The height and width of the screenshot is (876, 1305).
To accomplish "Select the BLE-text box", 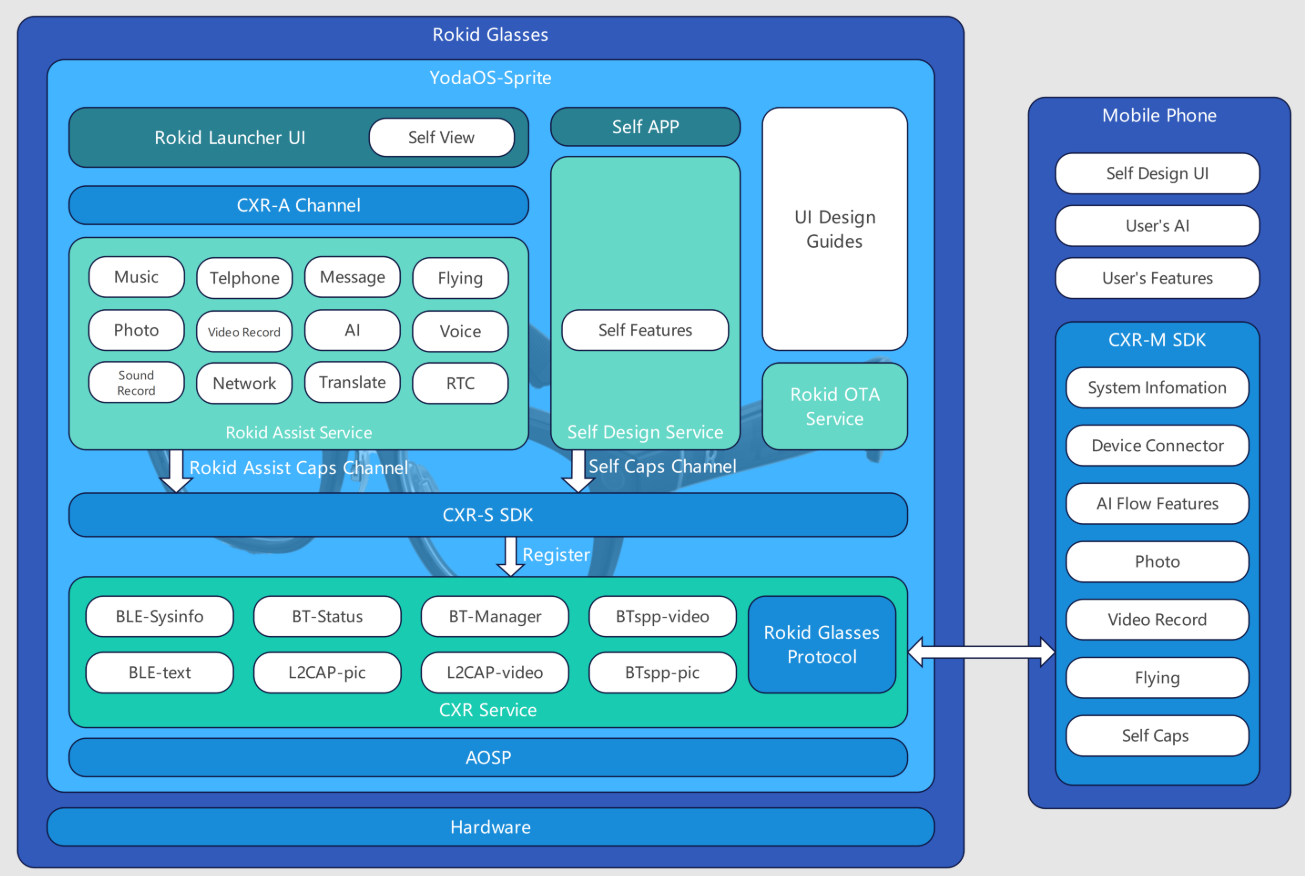I will pos(160,673).
